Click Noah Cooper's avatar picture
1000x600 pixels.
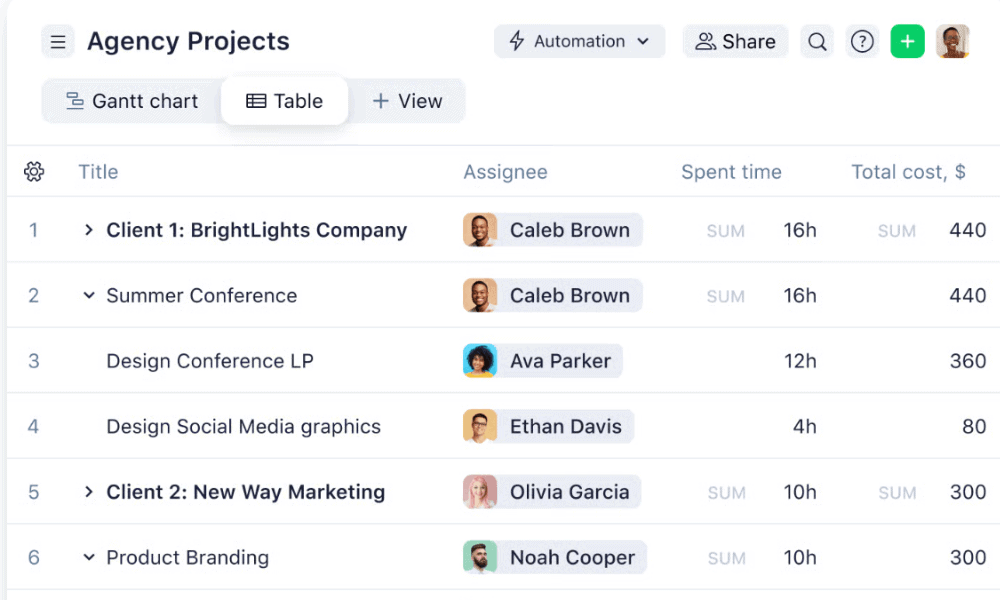point(480,558)
